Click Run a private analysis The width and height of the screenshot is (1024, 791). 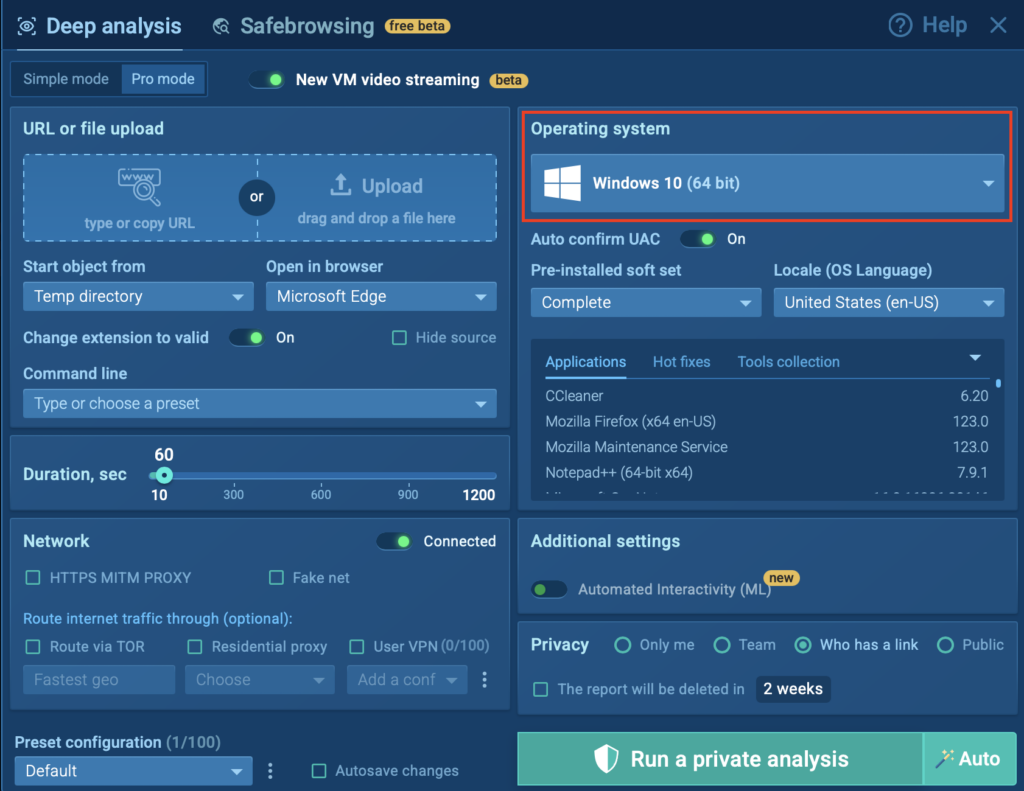[719, 759]
